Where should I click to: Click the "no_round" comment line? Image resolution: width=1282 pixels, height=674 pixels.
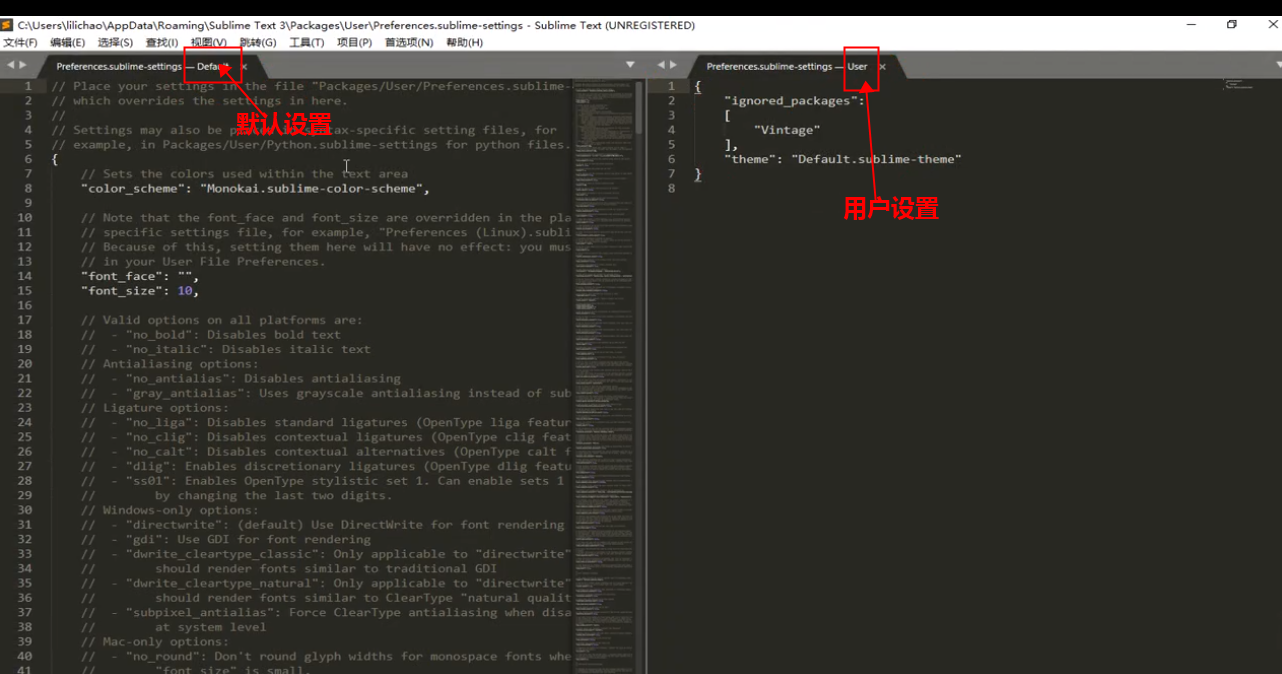tap(326, 657)
